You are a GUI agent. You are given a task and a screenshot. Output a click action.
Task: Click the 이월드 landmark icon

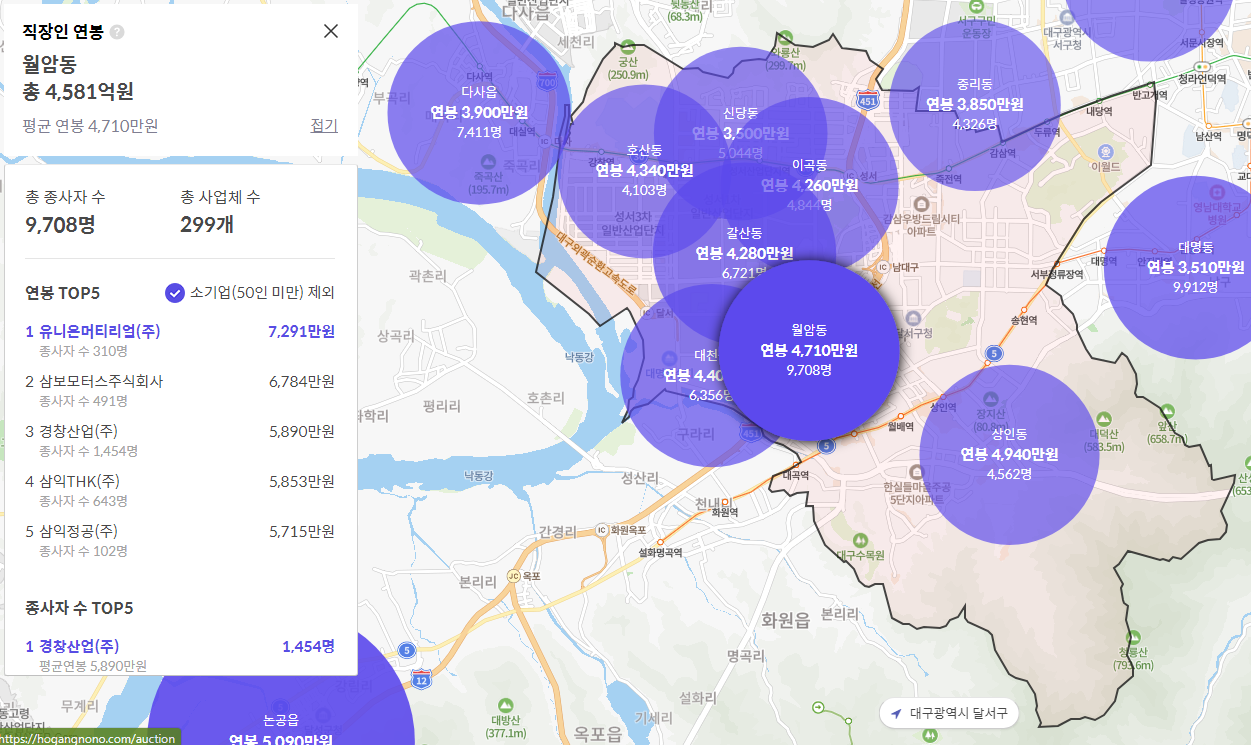pyautogui.click(x=1106, y=150)
